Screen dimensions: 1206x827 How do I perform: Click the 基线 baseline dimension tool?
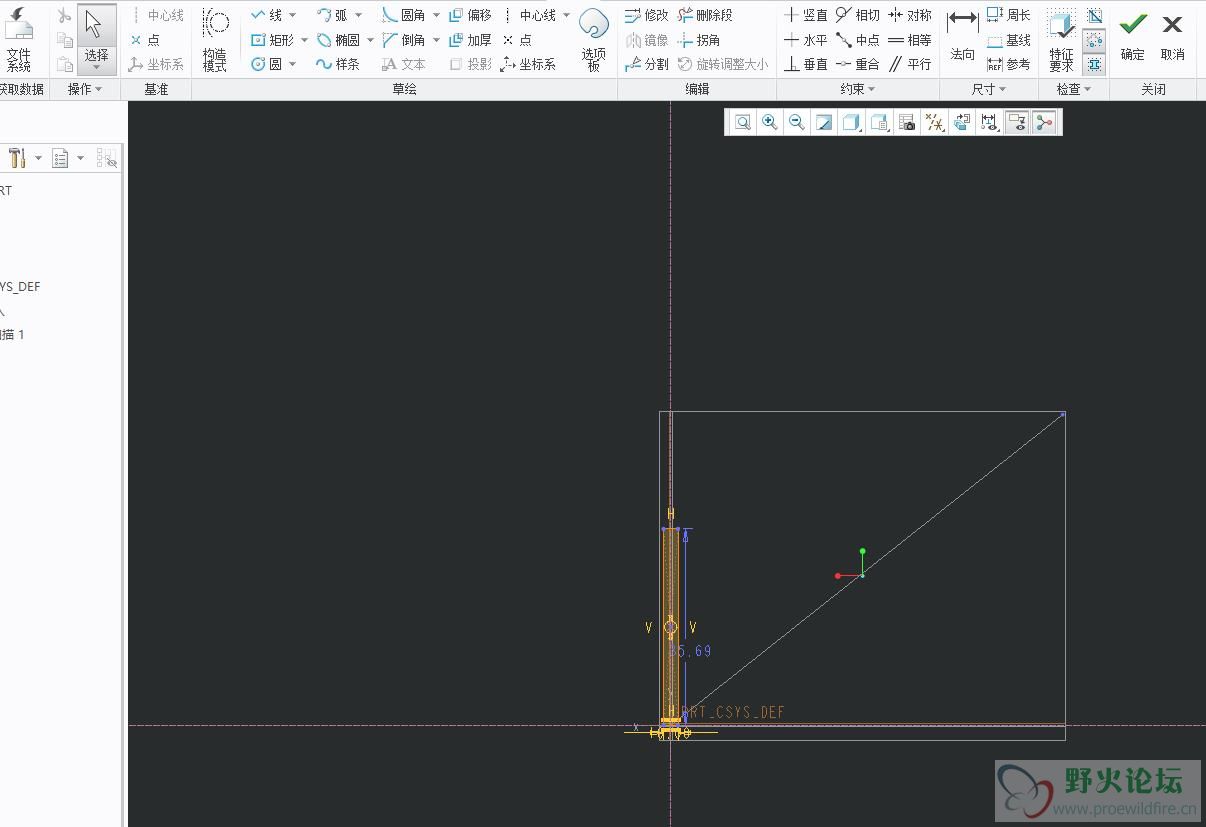coord(1009,40)
